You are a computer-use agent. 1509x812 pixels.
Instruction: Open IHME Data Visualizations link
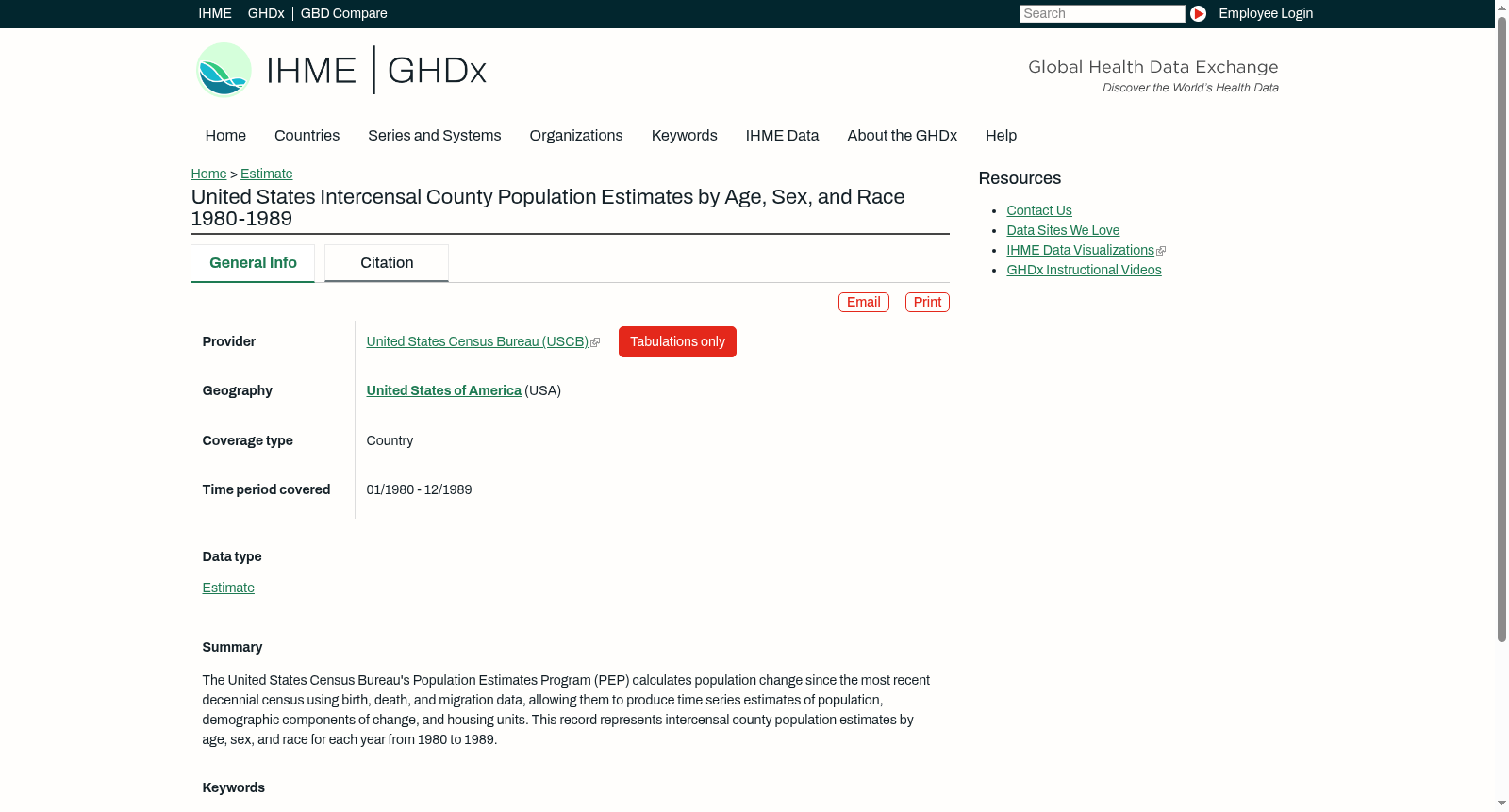click(x=1080, y=250)
